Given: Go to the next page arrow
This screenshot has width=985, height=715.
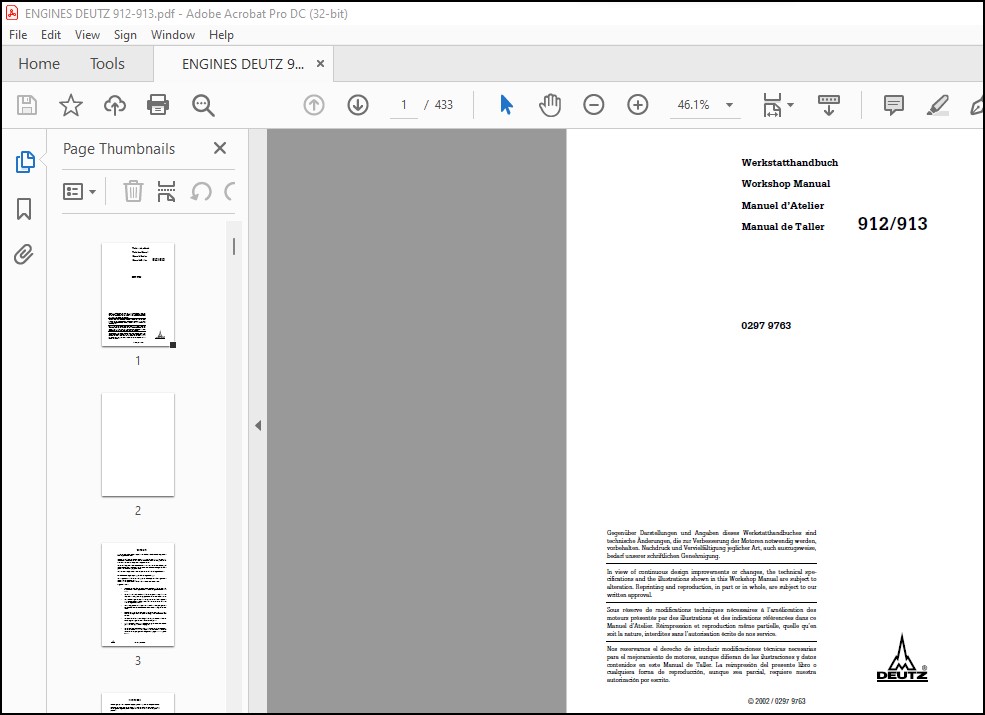Looking at the screenshot, I should [x=358, y=105].
